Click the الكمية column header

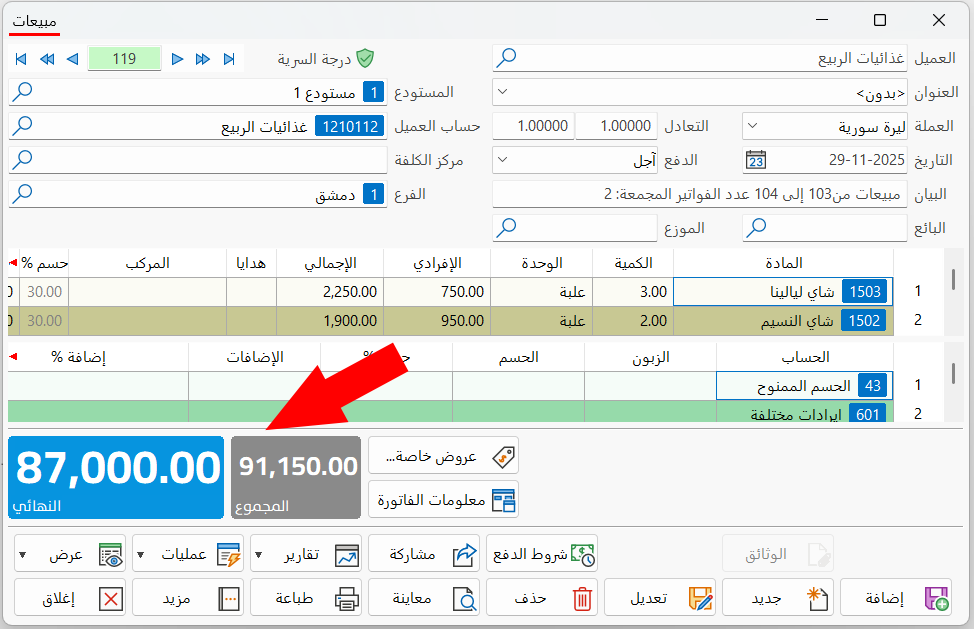coord(633,263)
